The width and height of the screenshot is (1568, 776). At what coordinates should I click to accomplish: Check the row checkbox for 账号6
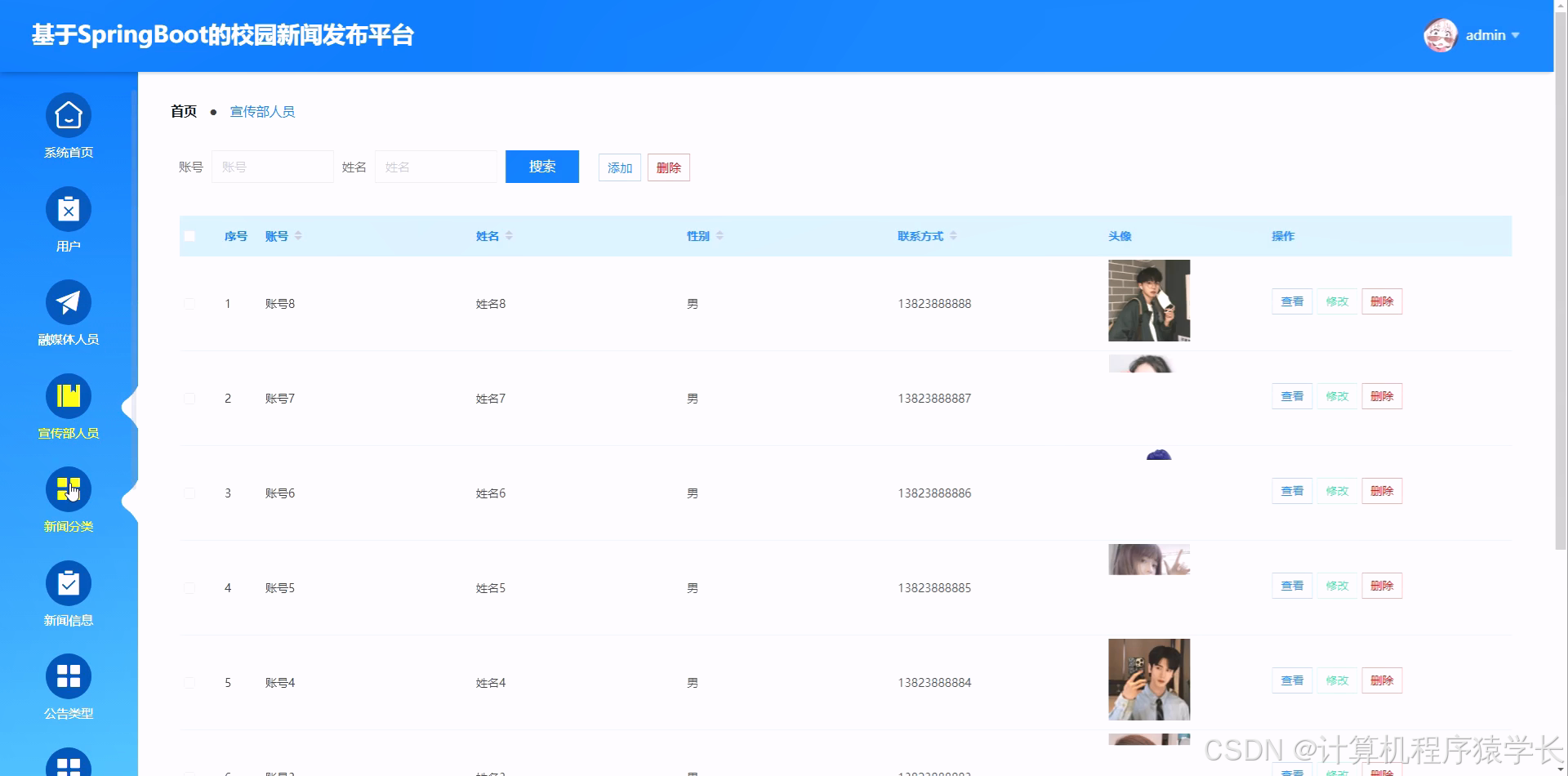(189, 493)
